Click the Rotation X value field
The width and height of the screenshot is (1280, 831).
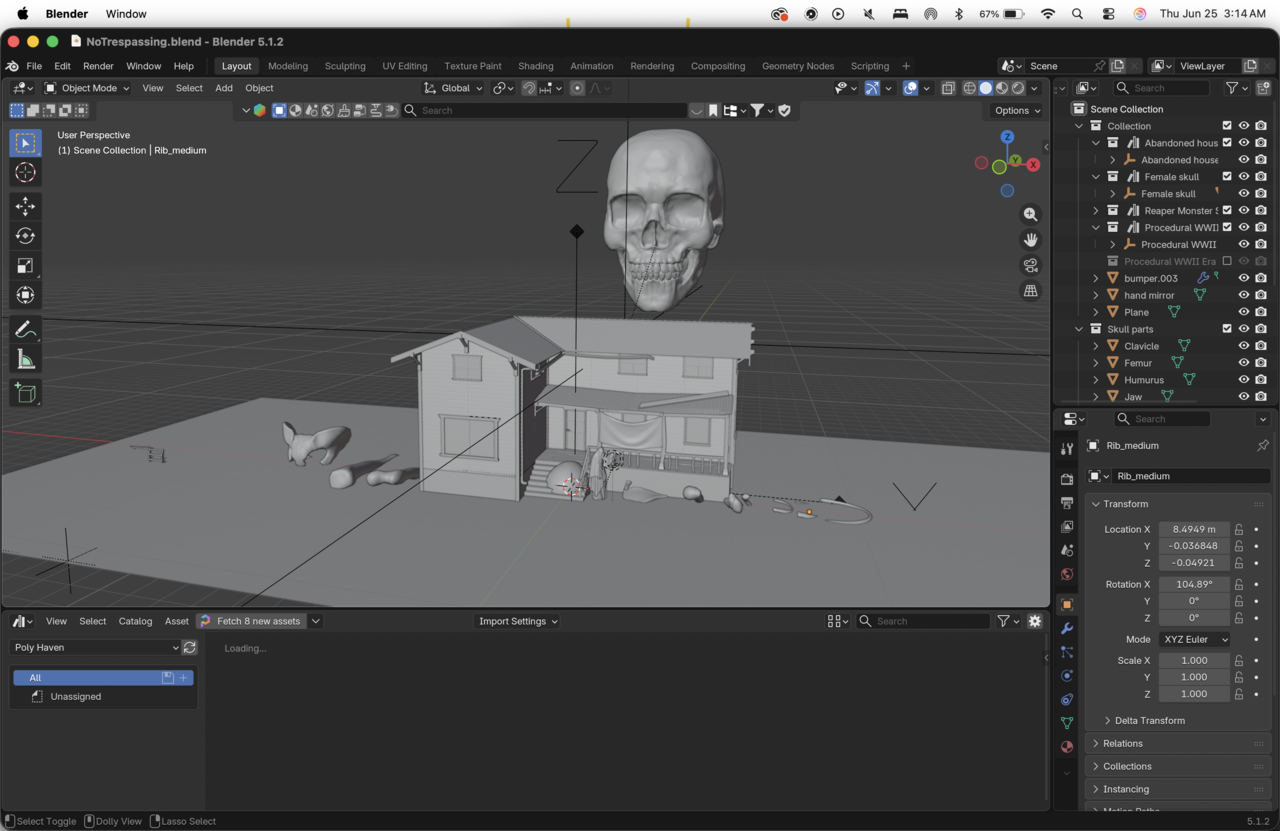click(1194, 584)
